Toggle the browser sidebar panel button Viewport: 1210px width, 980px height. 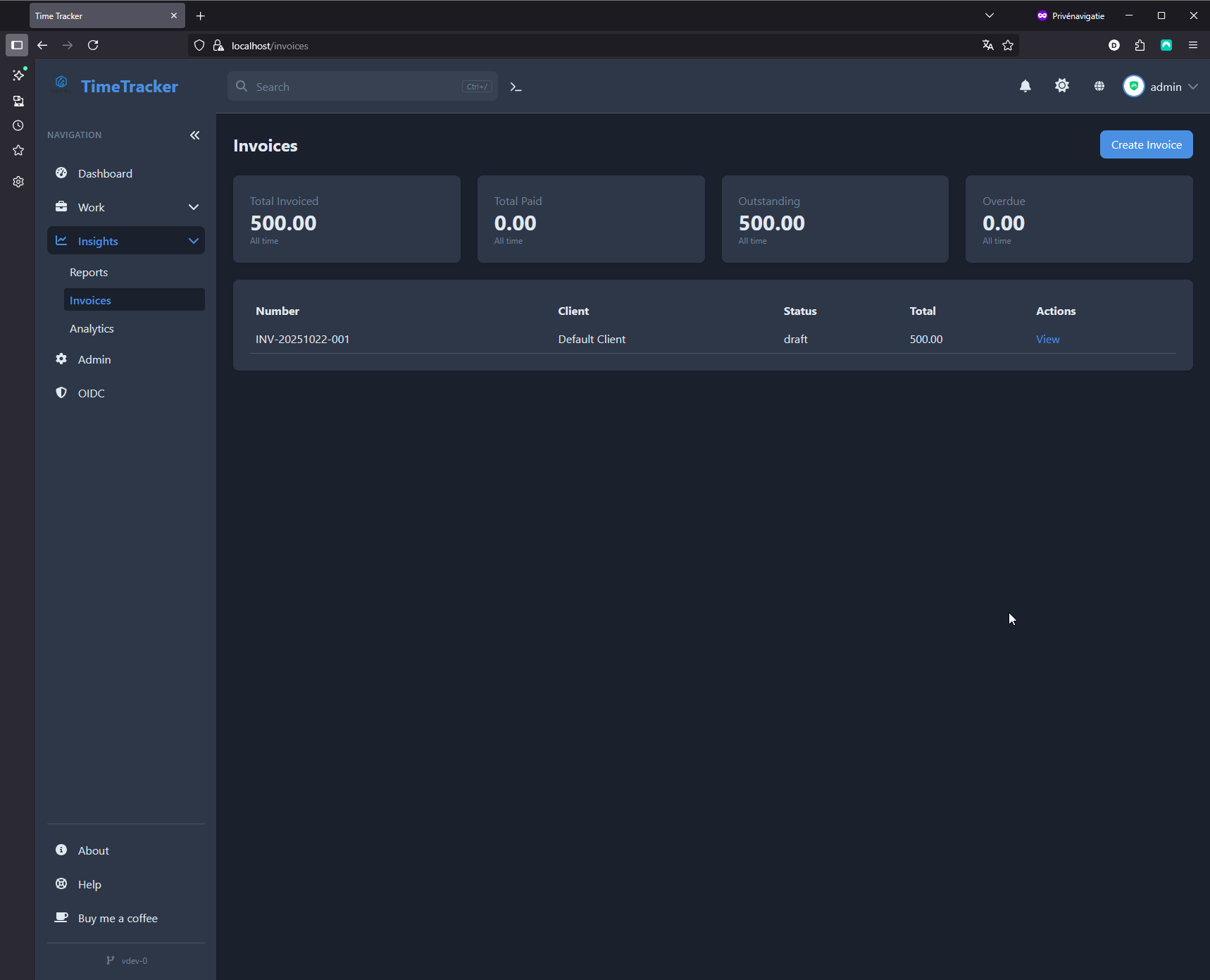(17, 45)
